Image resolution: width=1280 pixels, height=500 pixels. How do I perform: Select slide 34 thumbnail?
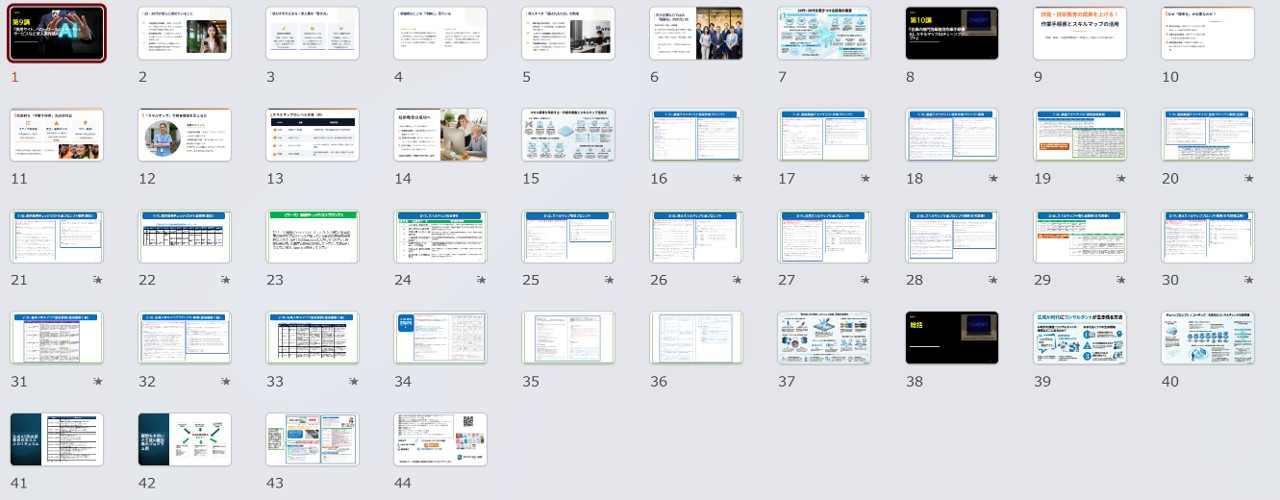coord(441,338)
